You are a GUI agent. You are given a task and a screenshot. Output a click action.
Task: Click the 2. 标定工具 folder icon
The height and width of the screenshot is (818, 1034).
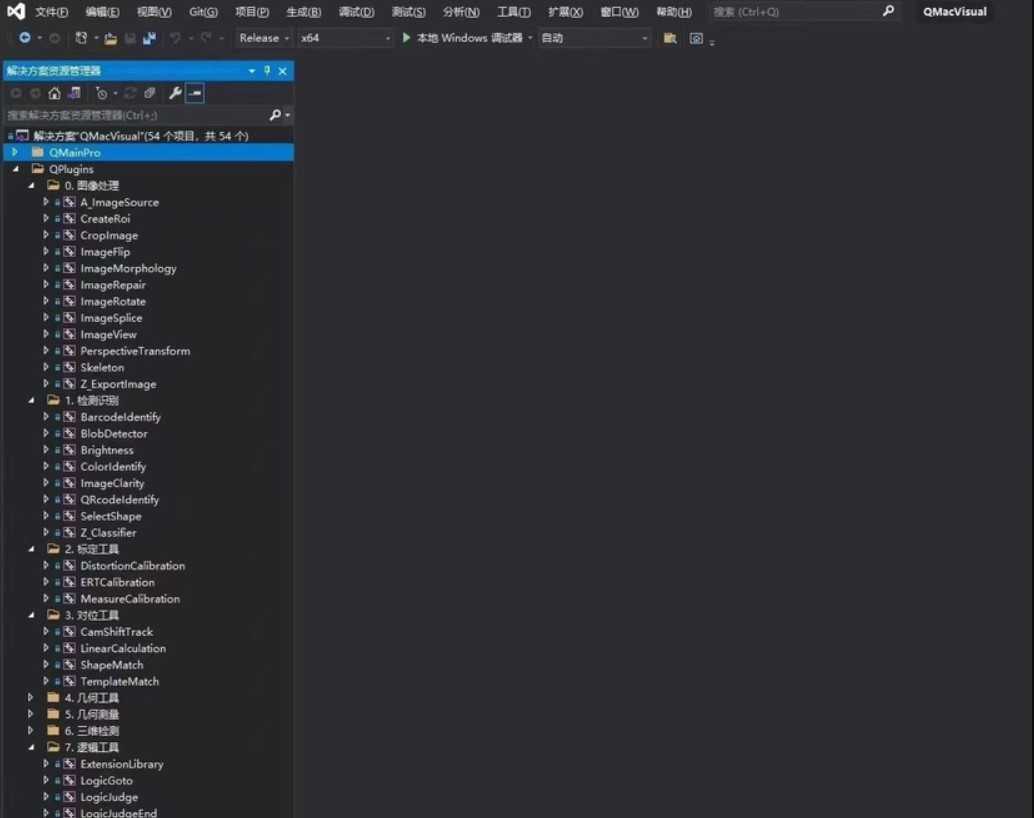[x=53, y=549]
